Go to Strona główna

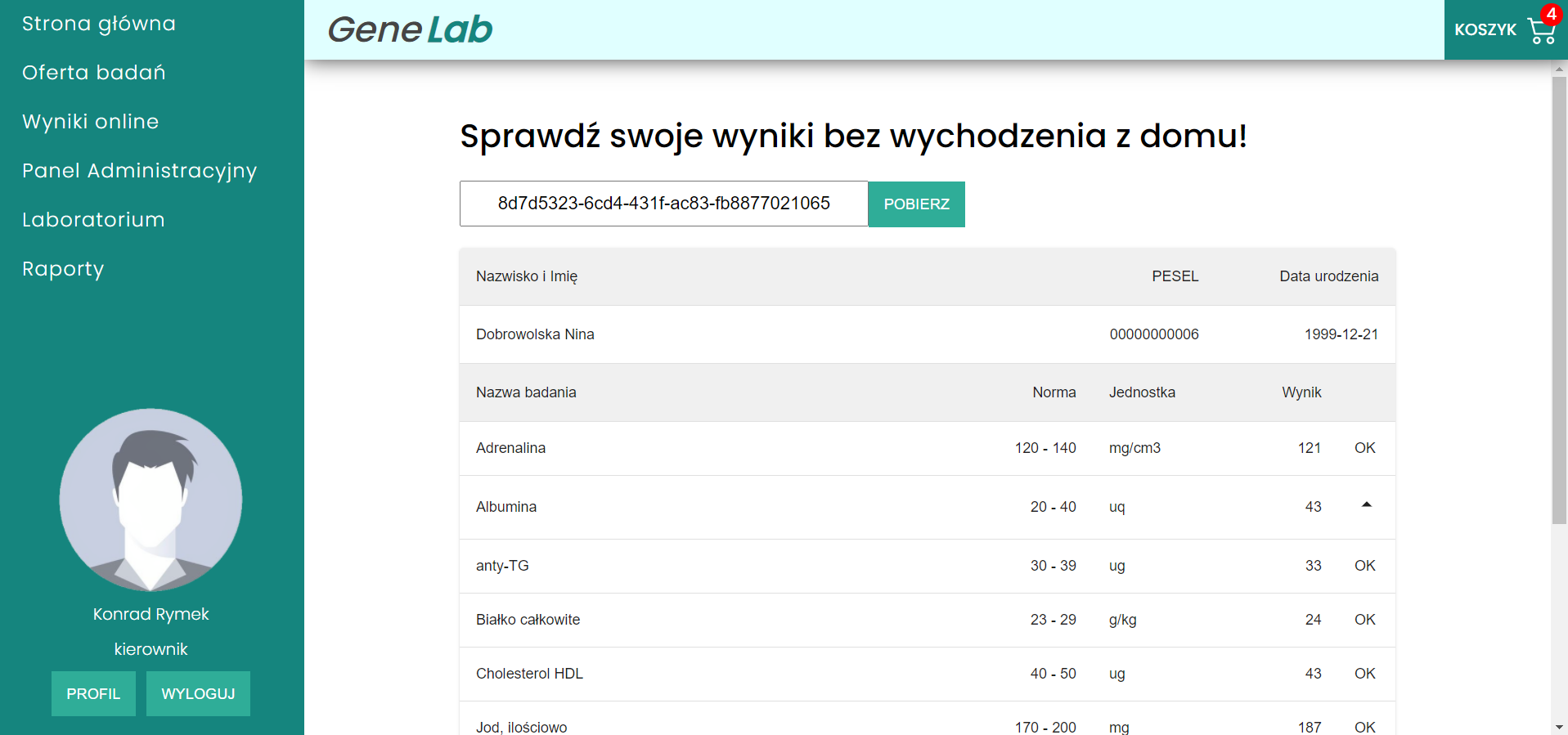point(99,24)
